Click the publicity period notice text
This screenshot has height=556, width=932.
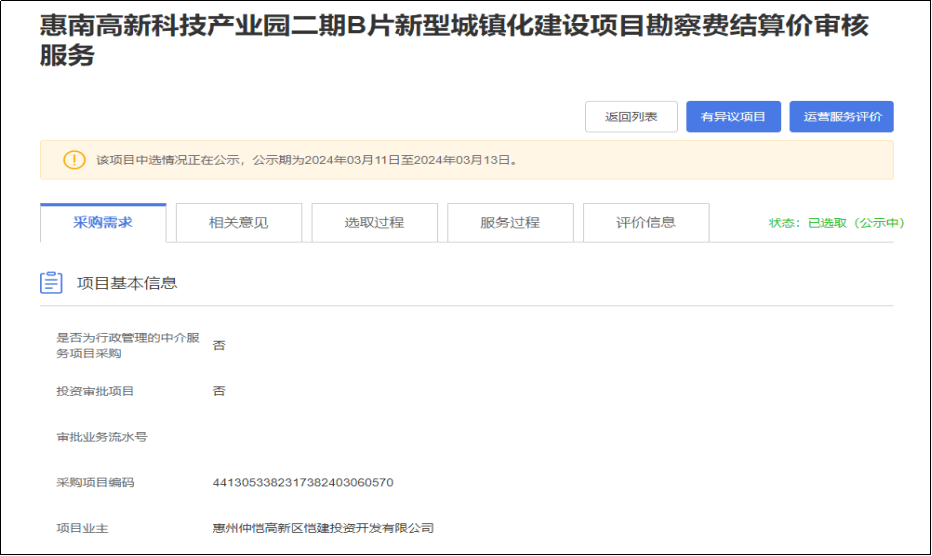[307, 160]
